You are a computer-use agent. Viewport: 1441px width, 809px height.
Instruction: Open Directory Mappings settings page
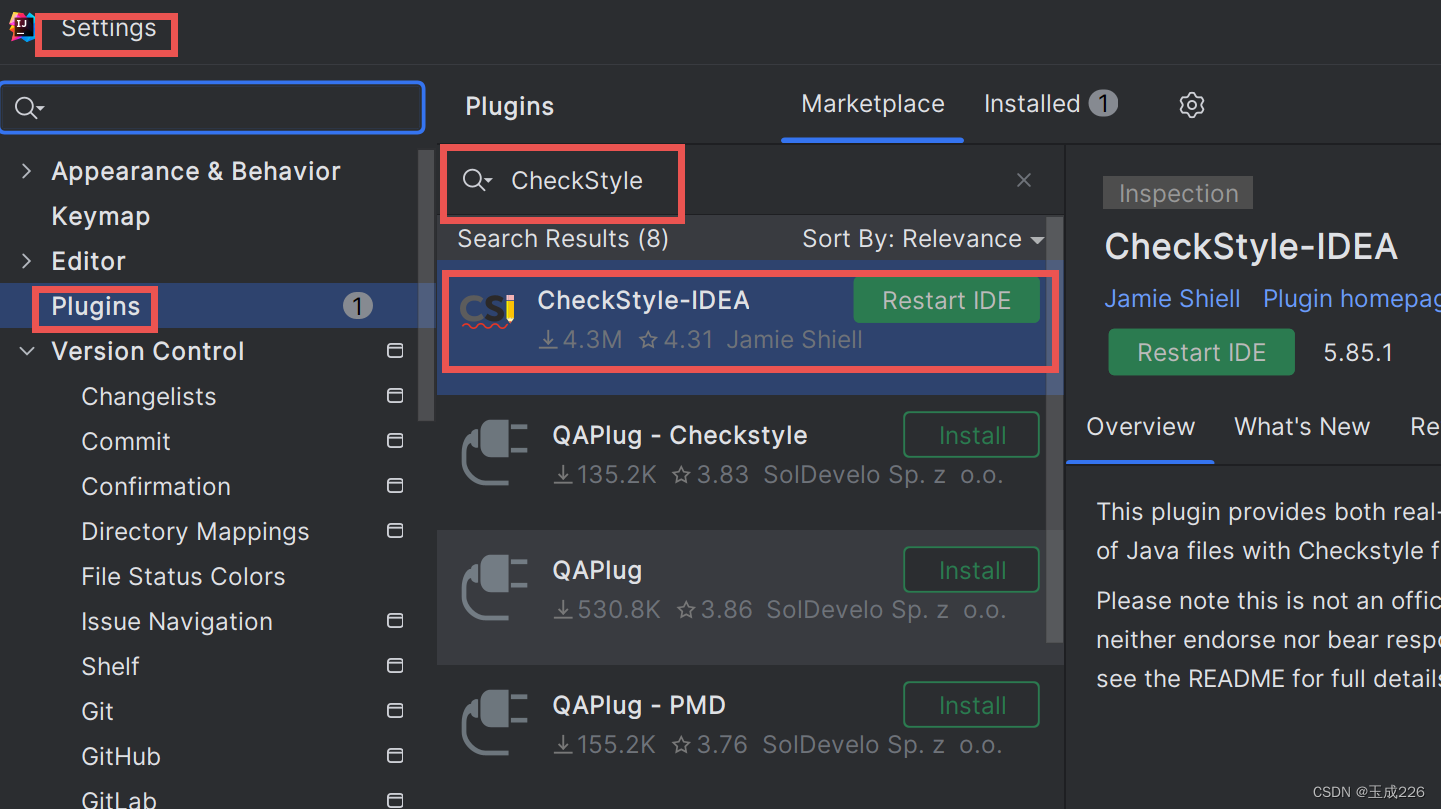pos(195,531)
